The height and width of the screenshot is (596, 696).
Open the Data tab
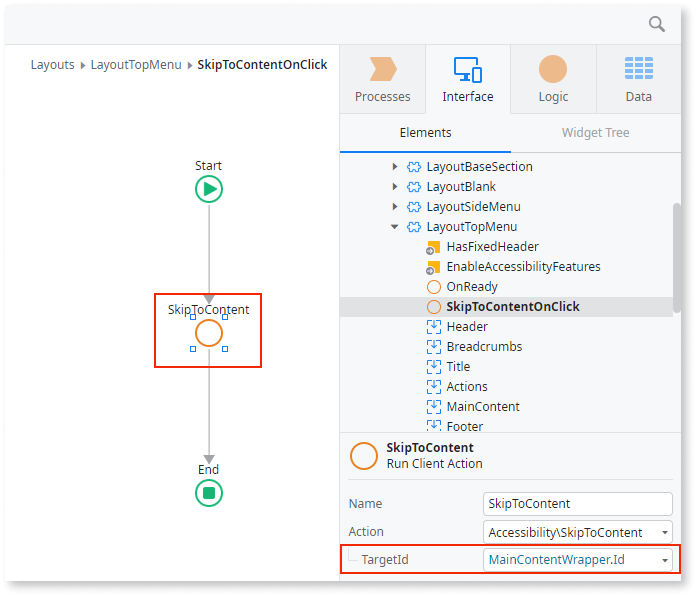(x=638, y=80)
